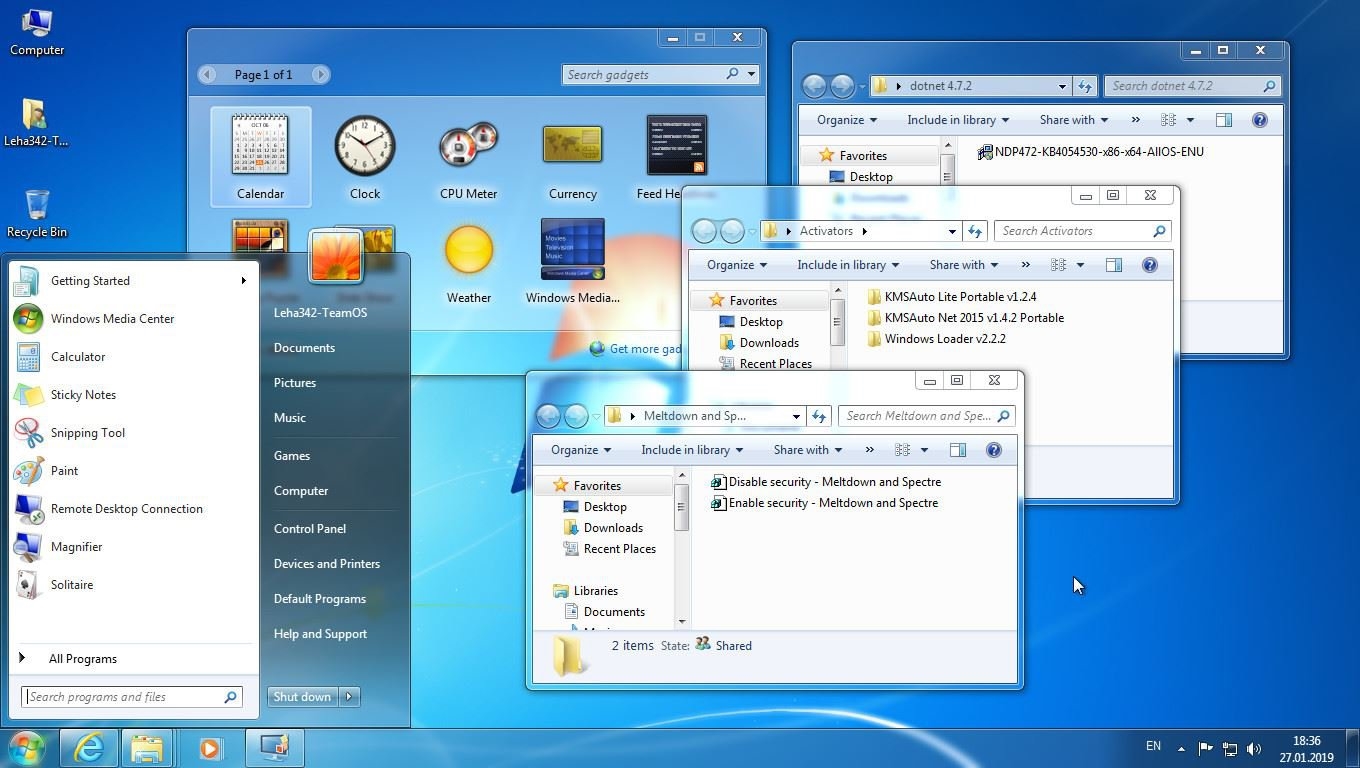
Task: Open Devices and Printers
Action: (x=326, y=564)
